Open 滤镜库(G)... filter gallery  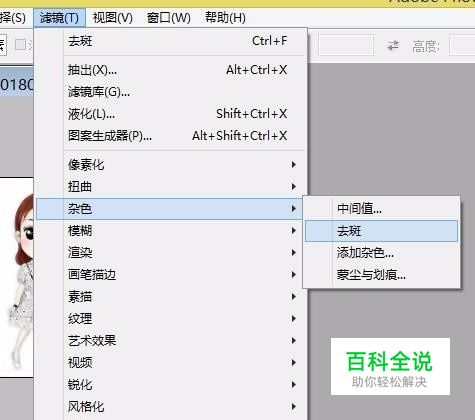coord(171,92)
